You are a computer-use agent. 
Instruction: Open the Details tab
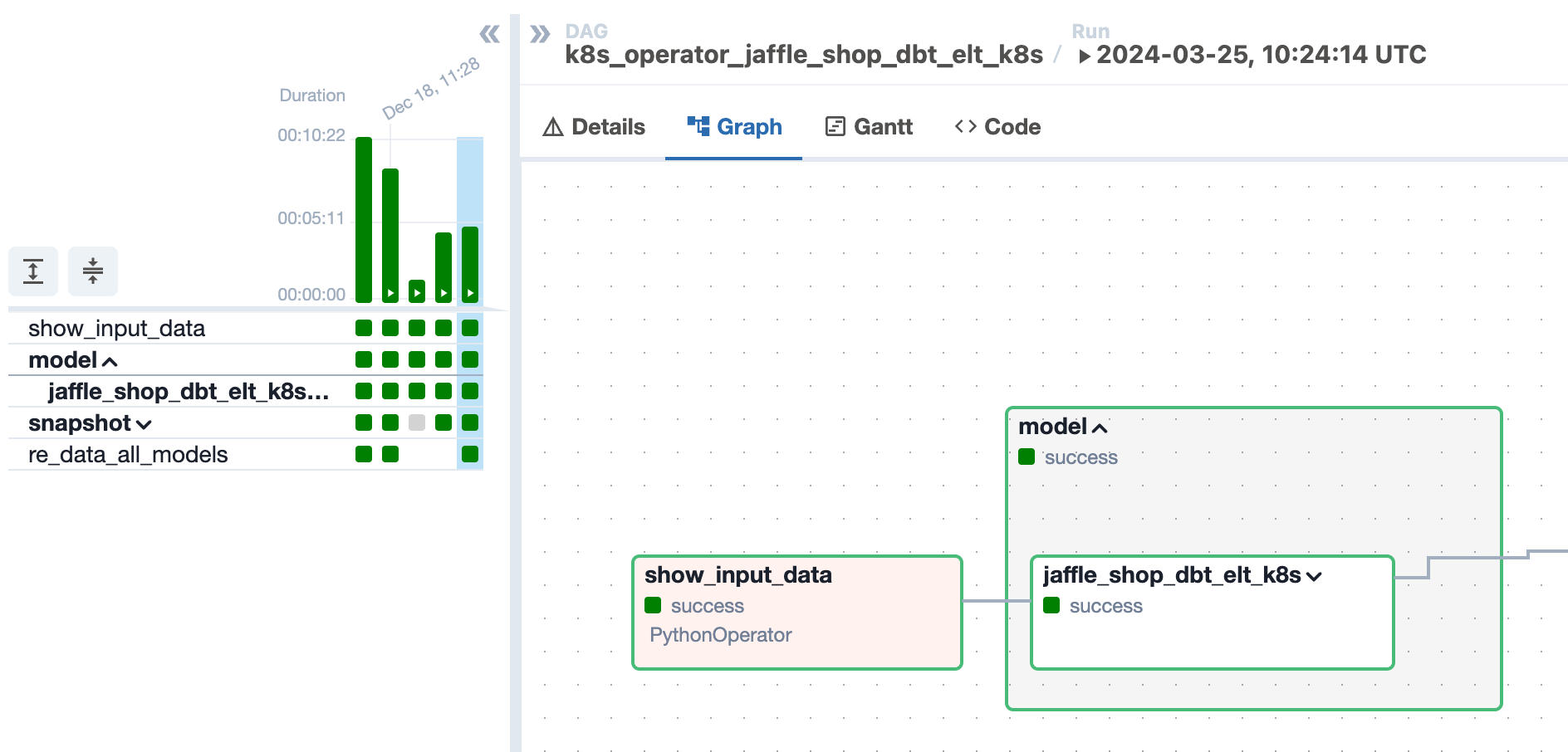coord(594,127)
